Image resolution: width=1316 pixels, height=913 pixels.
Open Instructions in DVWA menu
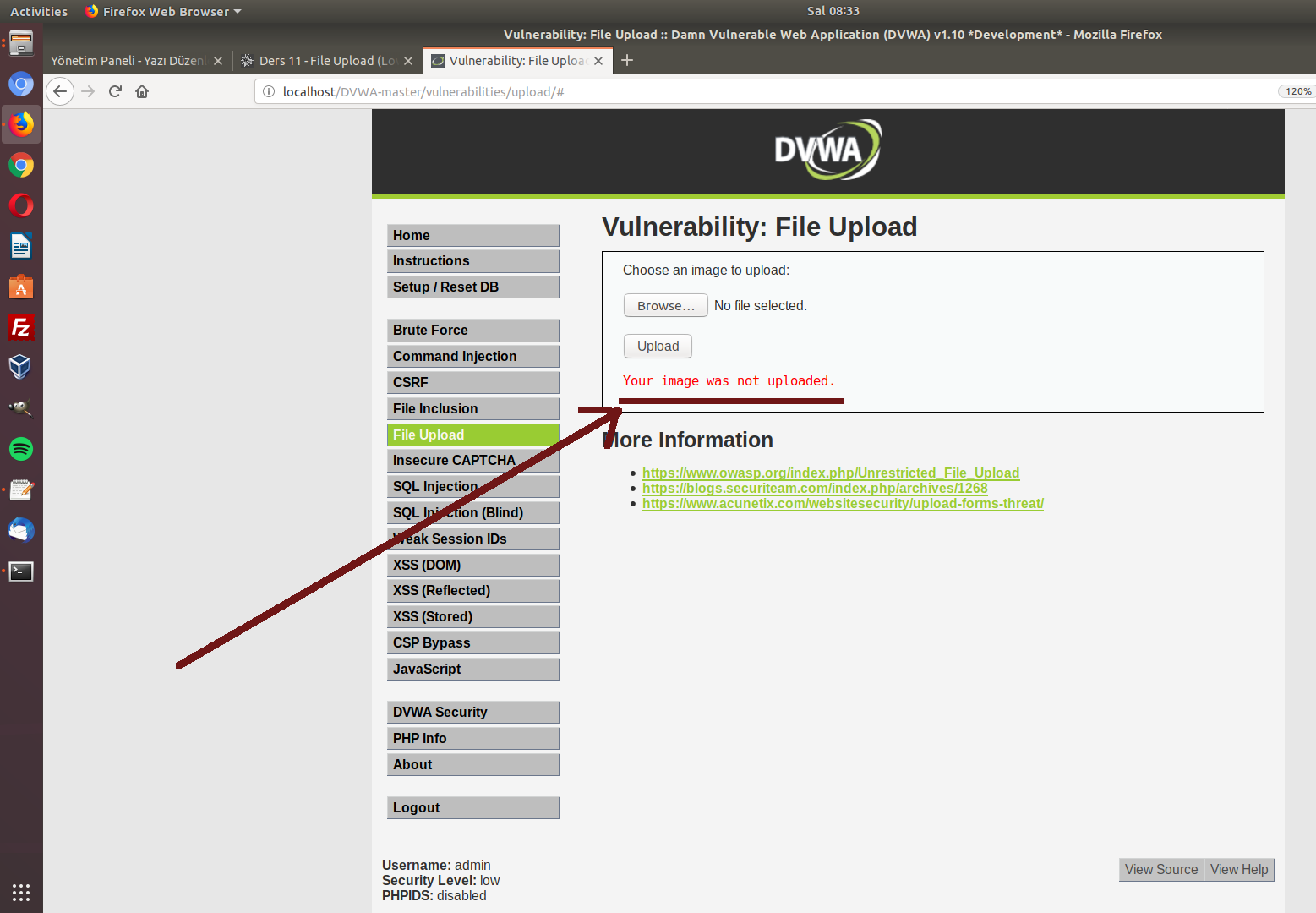(473, 260)
